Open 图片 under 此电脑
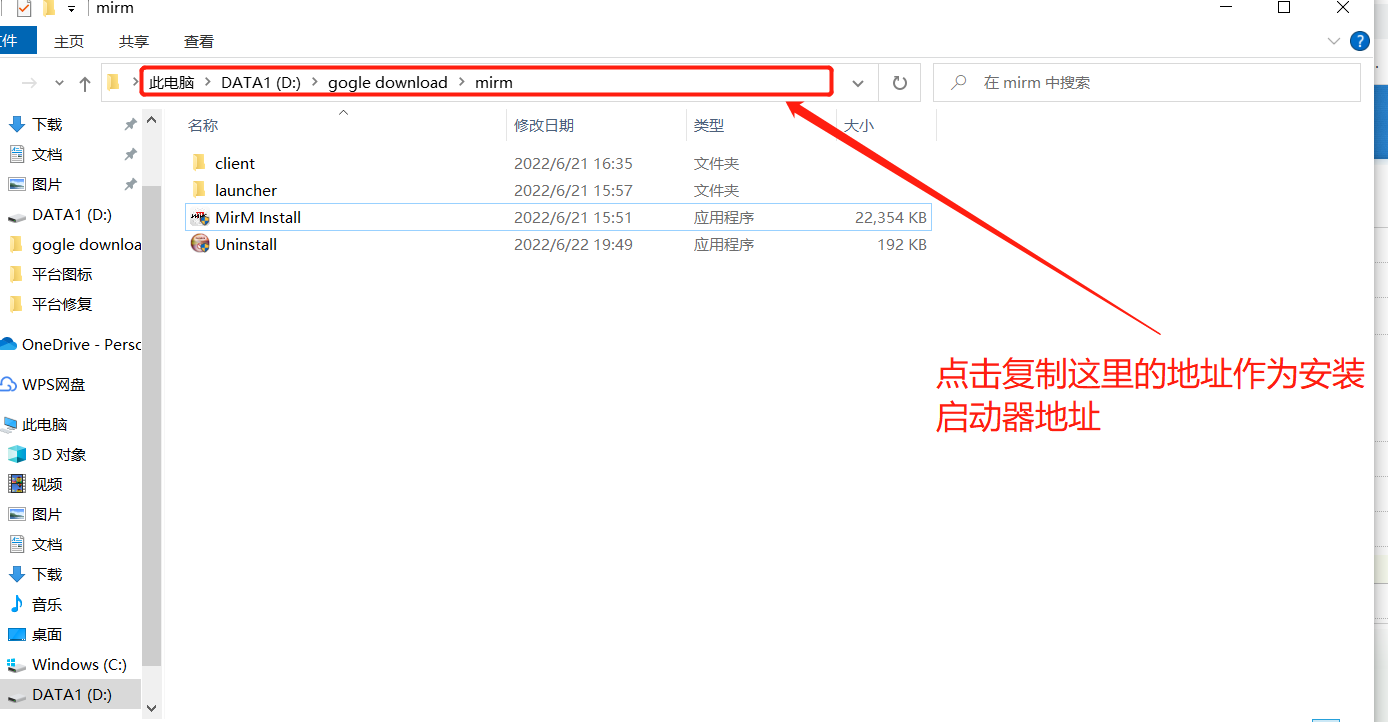This screenshot has width=1388, height=722. (47, 514)
